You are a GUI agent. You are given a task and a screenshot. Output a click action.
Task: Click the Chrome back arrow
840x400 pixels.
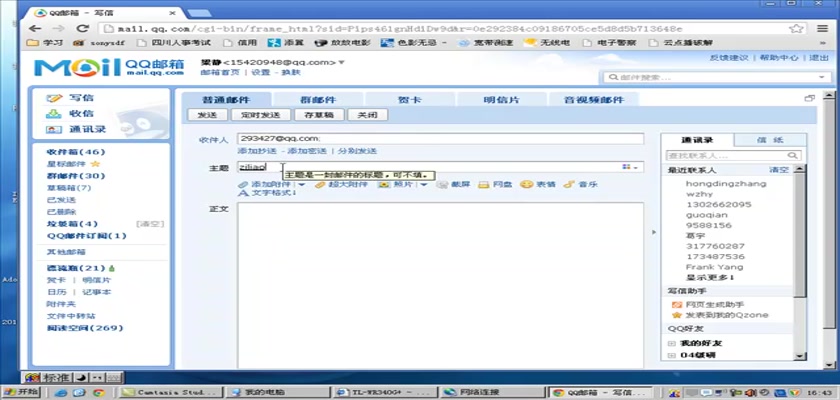(35, 28)
